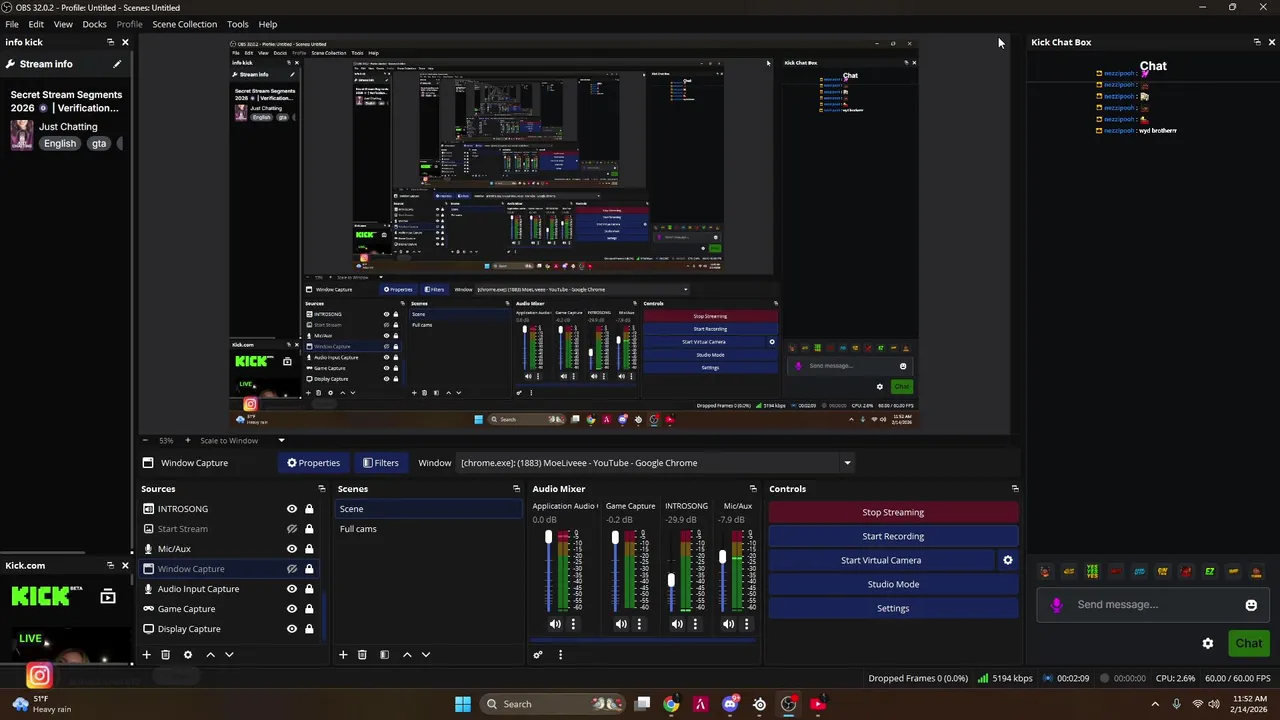Unlock Display Capture source lock icon
This screenshot has width=1280, height=720.
309,629
